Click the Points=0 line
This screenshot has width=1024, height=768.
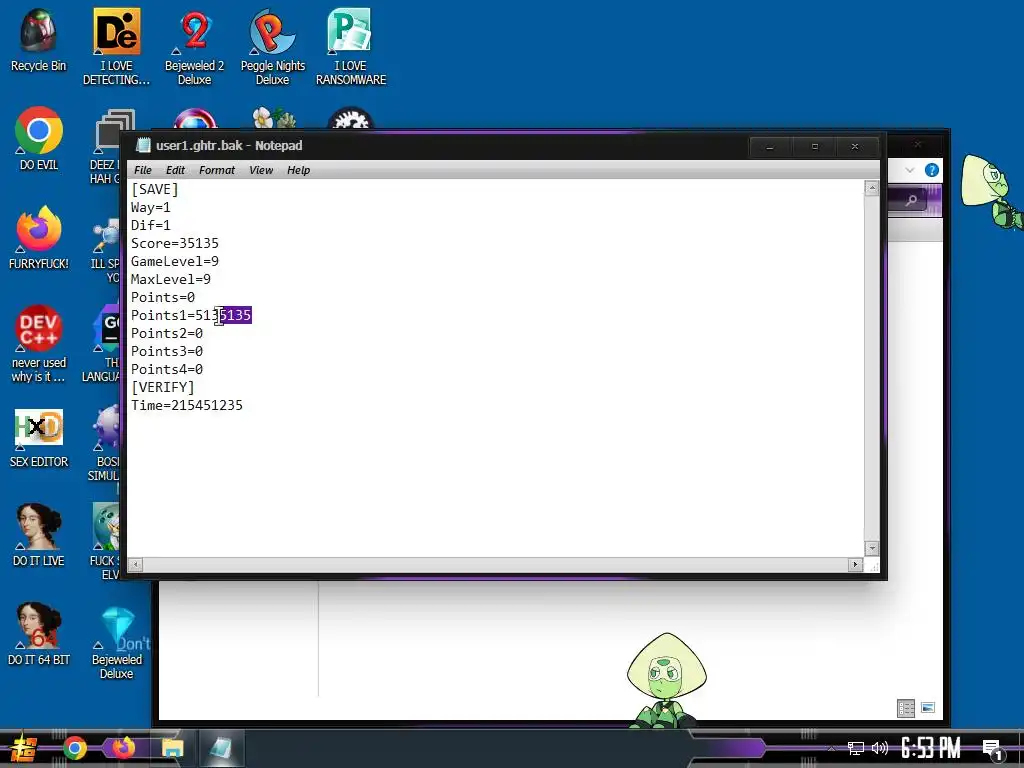(x=163, y=298)
